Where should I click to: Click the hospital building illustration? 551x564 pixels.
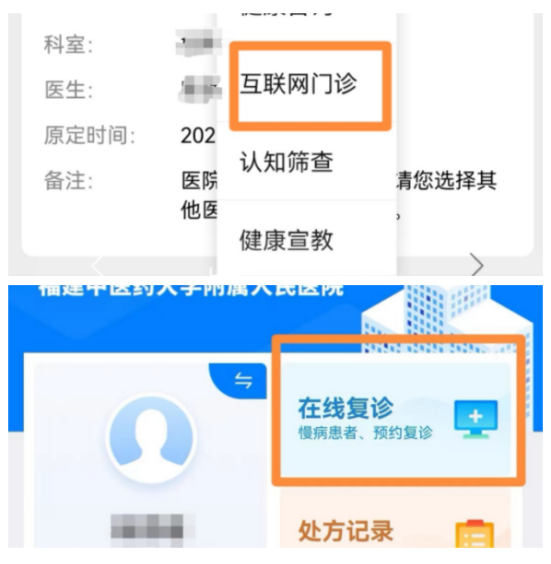pos(446,324)
